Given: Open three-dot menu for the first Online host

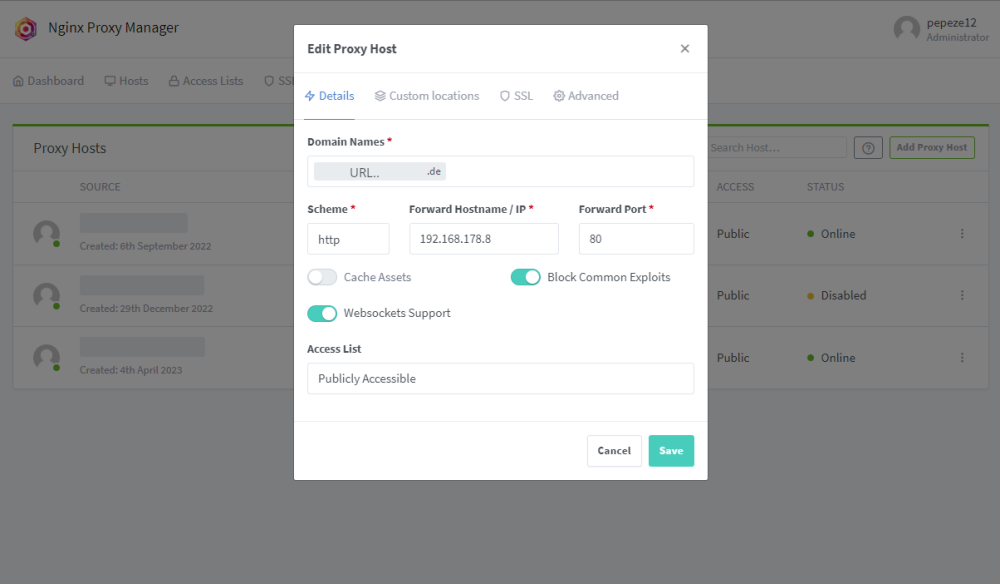Looking at the screenshot, I should (x=962, y=234).
